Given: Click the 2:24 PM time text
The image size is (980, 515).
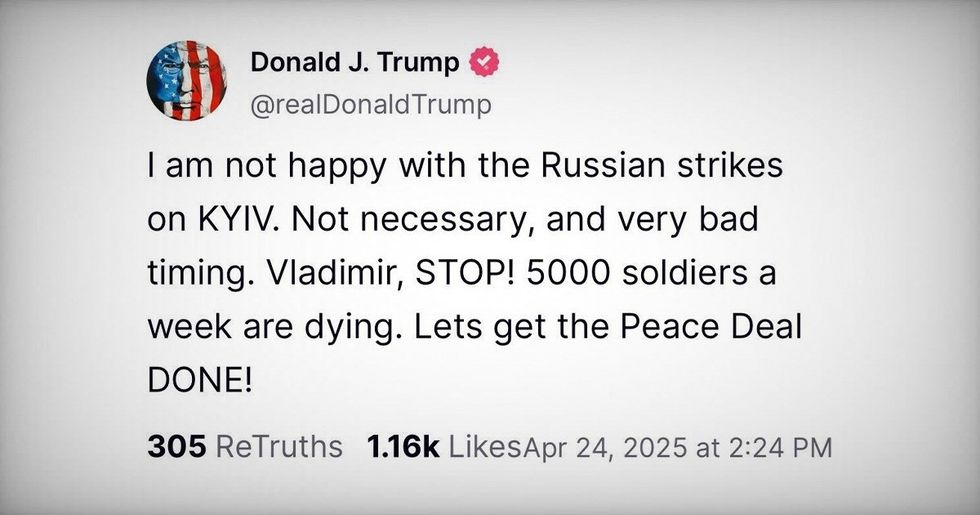Looking at the screenshot, I should [x=783, y=447].
